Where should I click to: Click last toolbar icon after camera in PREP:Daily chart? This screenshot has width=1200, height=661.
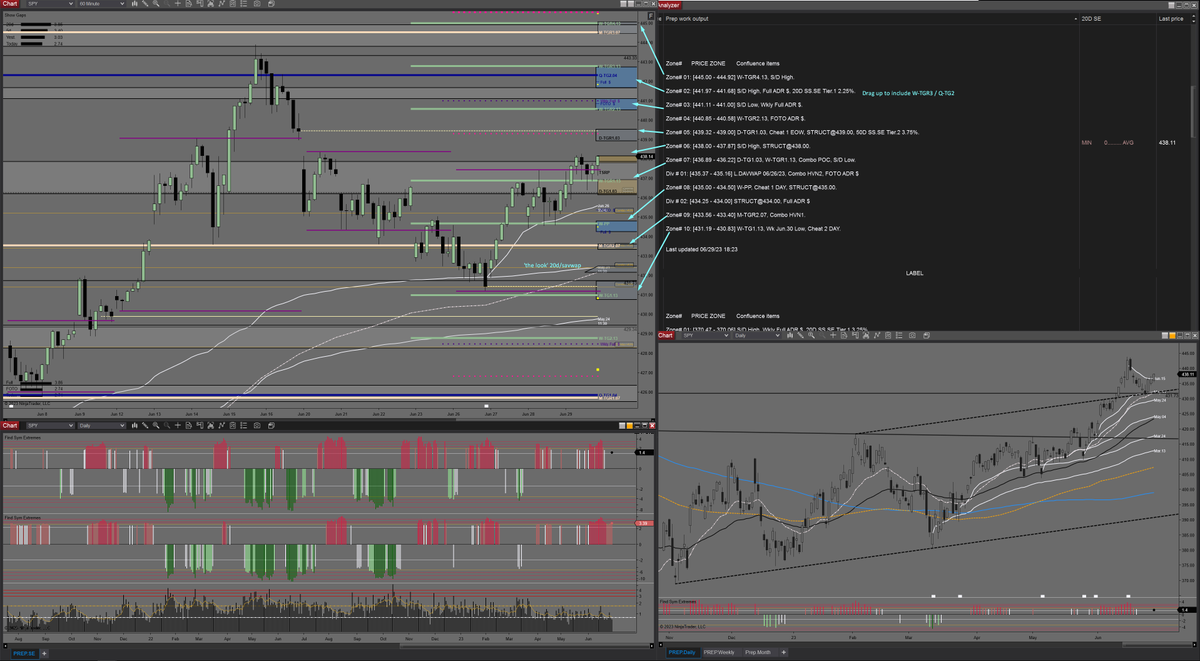coord(926,335)
